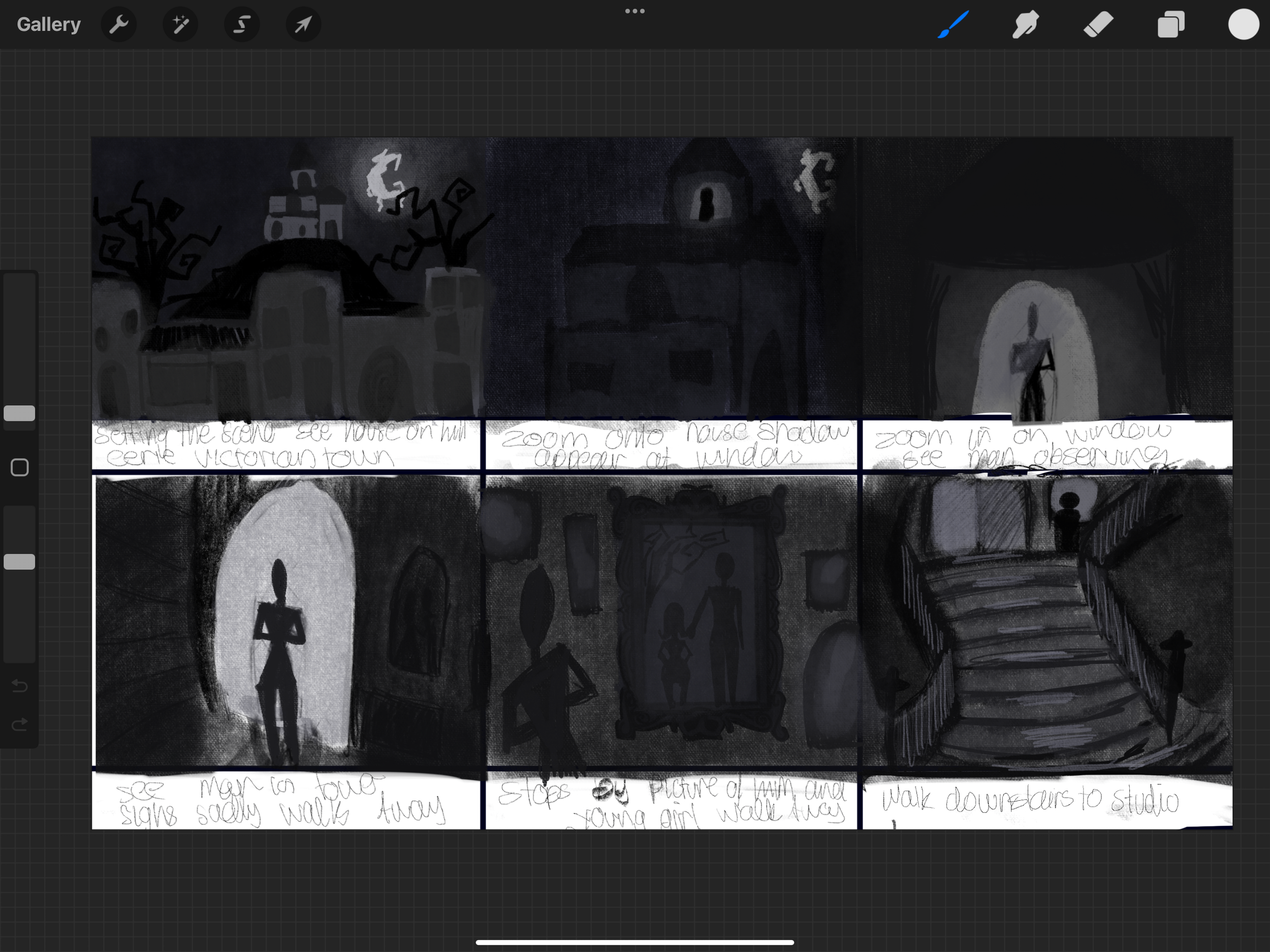The width and height of the screenshot is (1270, 952).
Task: Open the Layers panel
Action: [x=1171, y=24]
